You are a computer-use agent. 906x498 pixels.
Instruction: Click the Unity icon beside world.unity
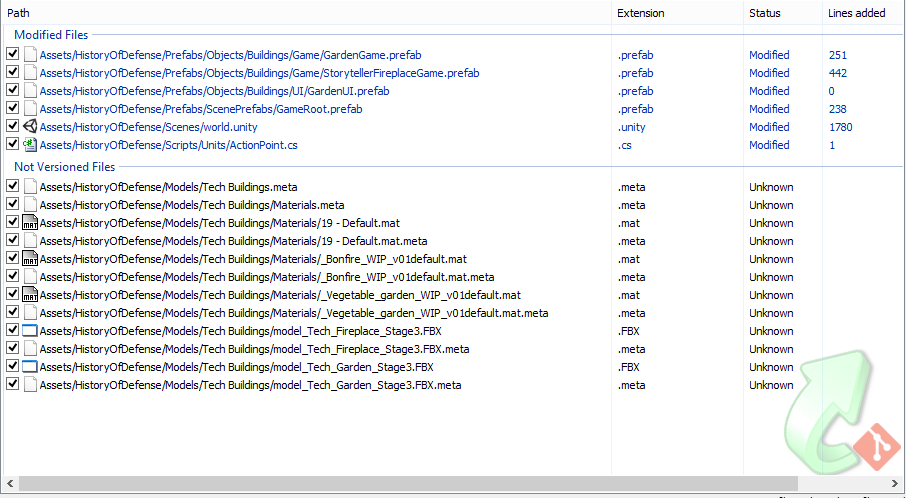coord(30,127)
